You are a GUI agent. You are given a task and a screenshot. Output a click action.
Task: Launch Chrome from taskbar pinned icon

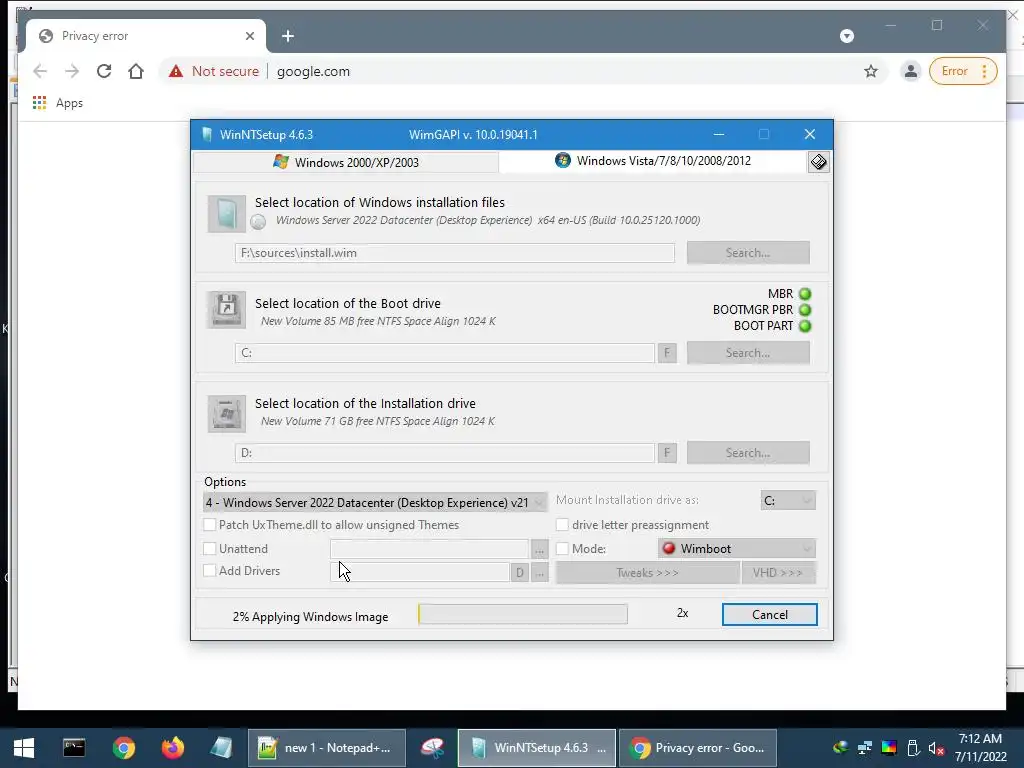(123, 748)
